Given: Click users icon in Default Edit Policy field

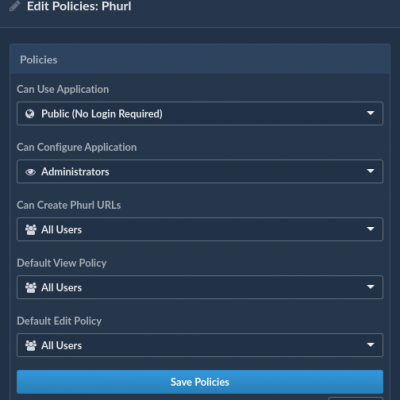Looking at the screenshot, I should [31, 346].
